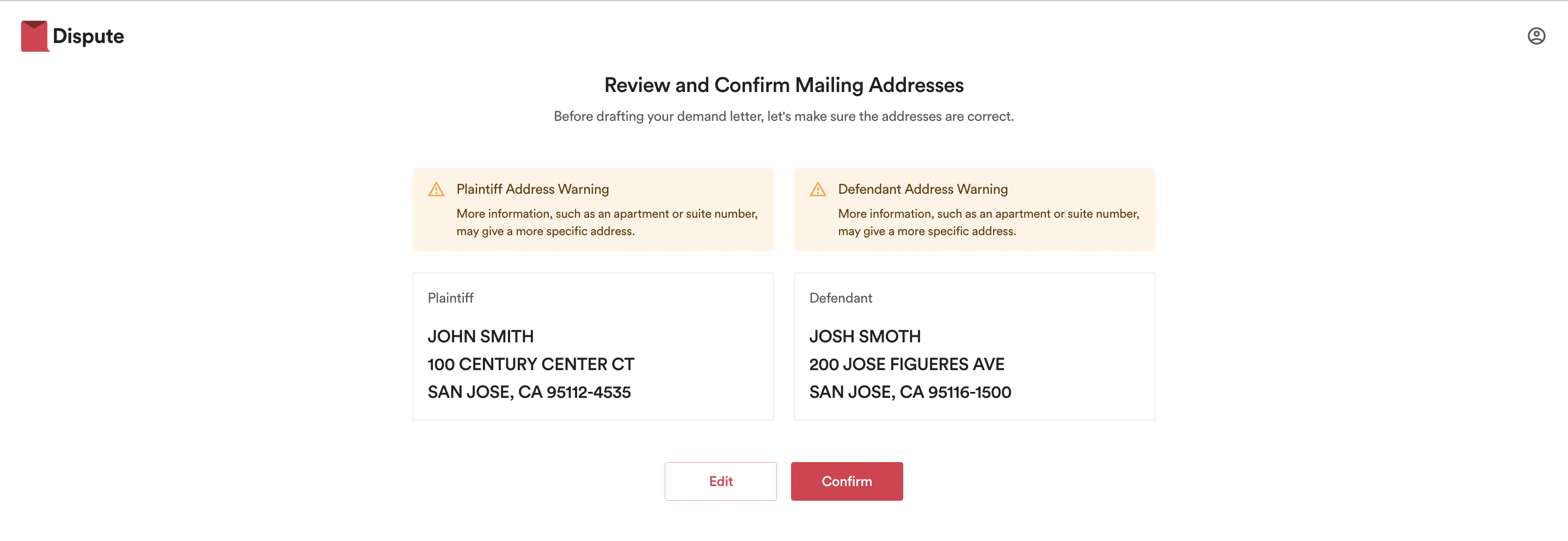Click the Plaintiff warning triangle icon

pos(436,189)
